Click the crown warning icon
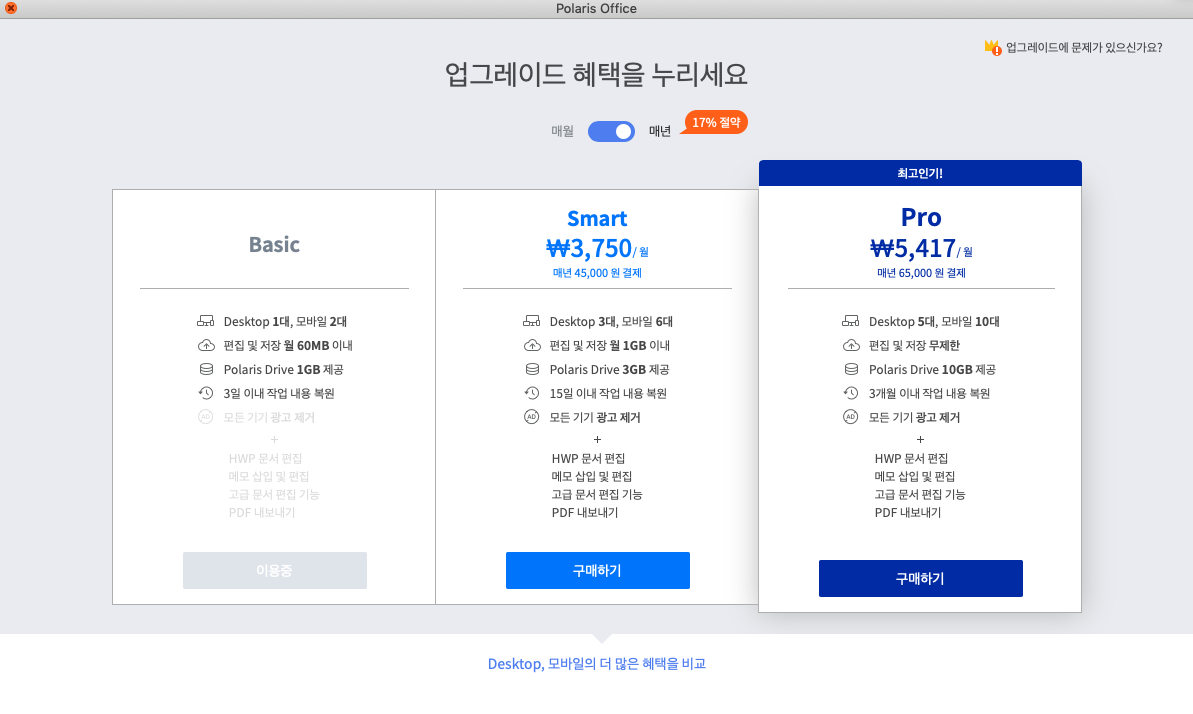 [x=992, y=48]
